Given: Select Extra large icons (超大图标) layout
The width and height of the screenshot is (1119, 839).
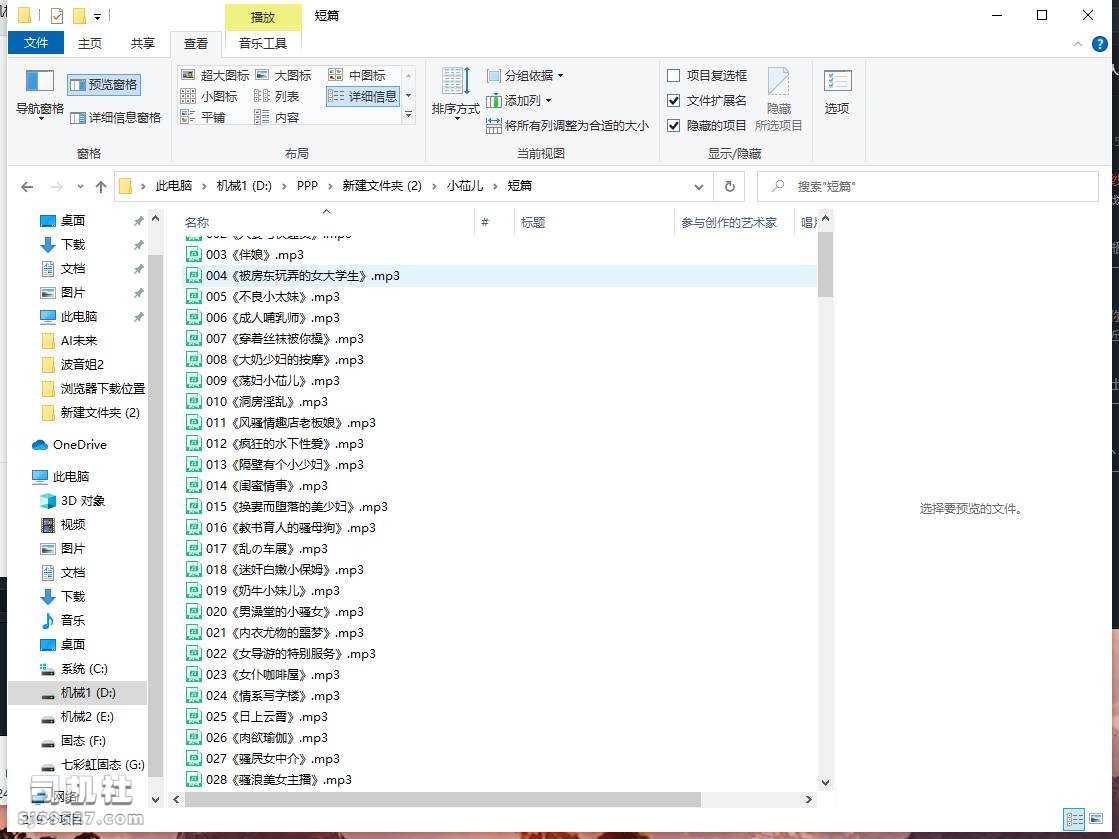Looking at the screenshot, I should point(215,75).
